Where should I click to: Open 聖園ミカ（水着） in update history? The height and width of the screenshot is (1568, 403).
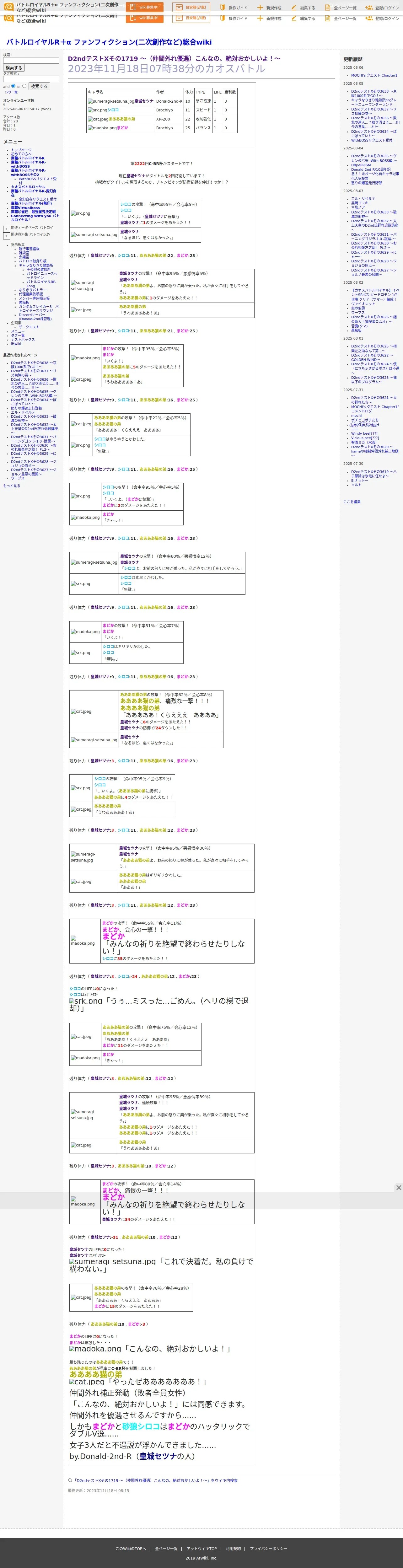click(x=363, y=443)
